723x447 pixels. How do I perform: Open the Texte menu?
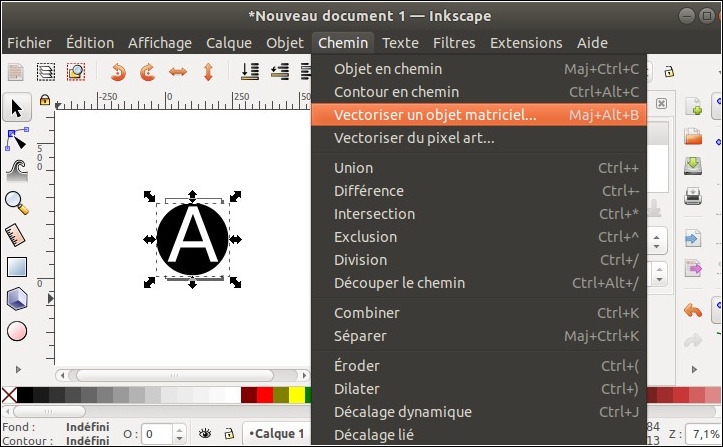[x=400, y=43]
